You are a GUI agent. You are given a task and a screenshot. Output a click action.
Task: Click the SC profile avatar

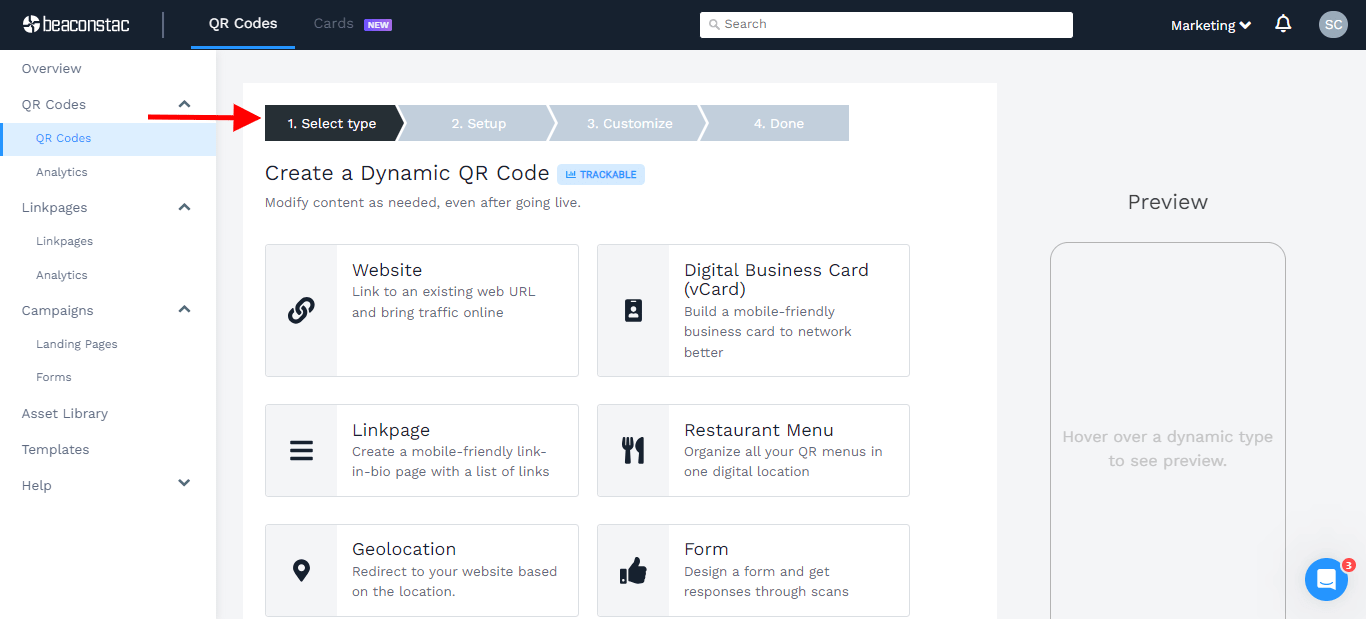[x=1333, y=24]
